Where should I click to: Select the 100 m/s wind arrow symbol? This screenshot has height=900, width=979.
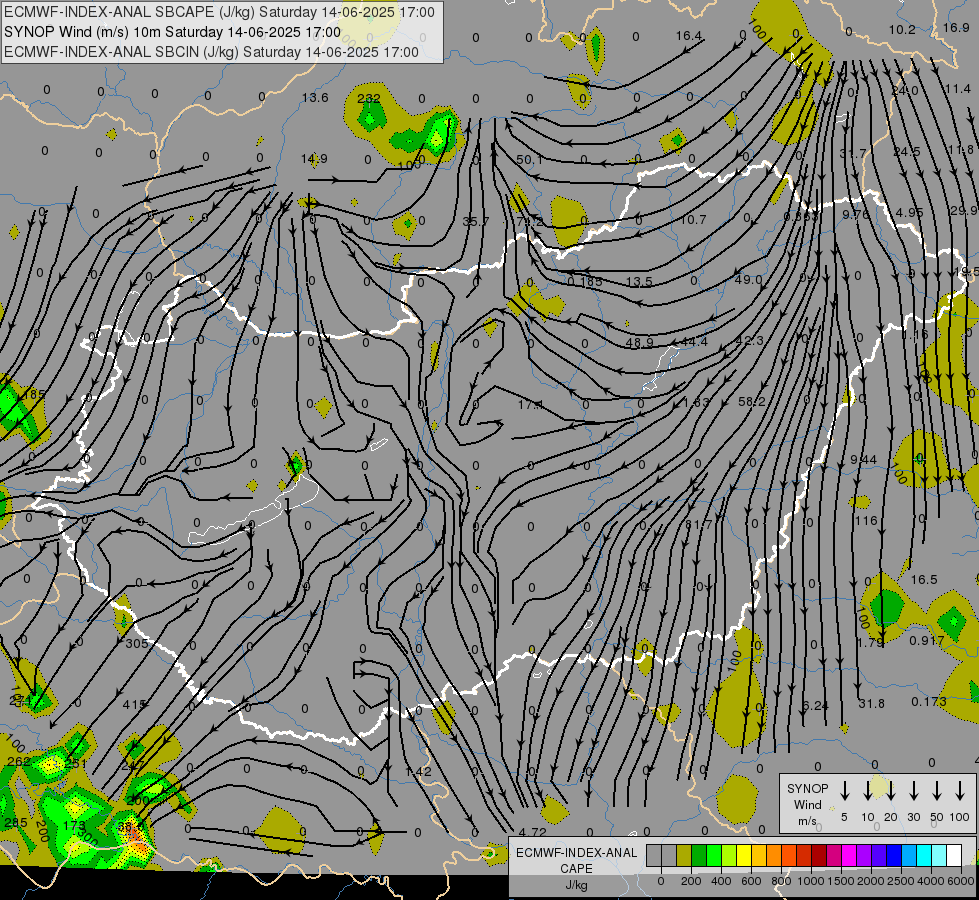[x=960, y=791]
